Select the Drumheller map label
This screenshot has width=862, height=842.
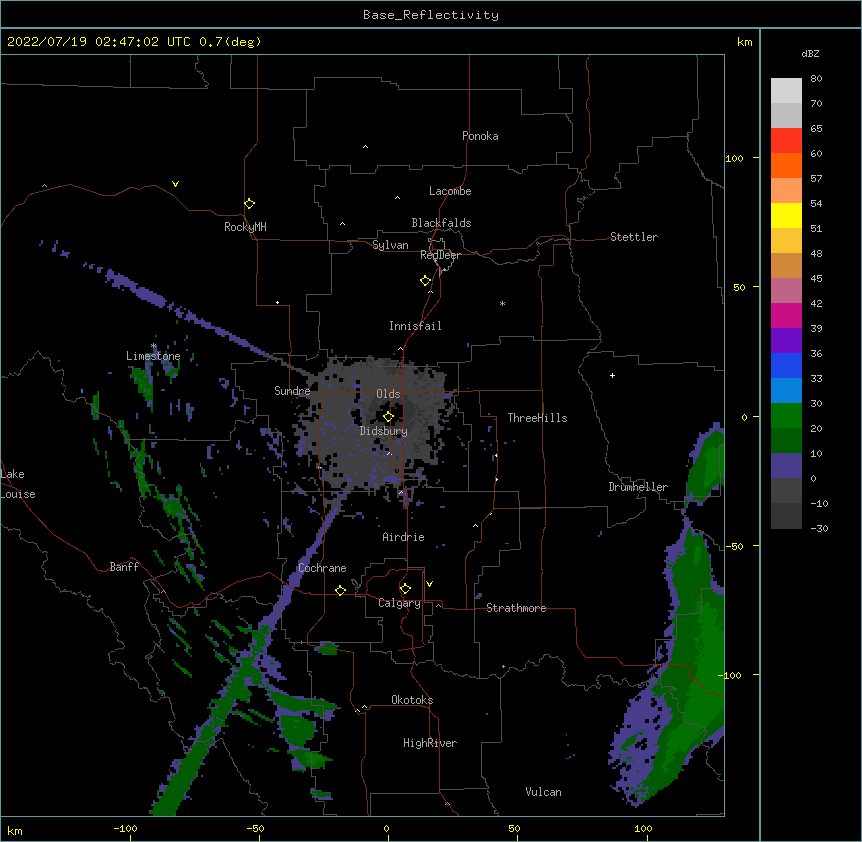coord(638,487)
